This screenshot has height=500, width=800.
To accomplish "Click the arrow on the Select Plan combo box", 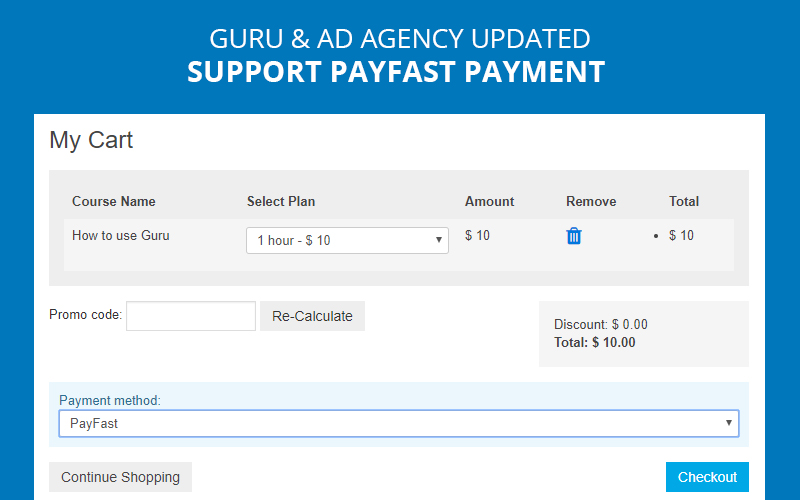I will [439, 240].
